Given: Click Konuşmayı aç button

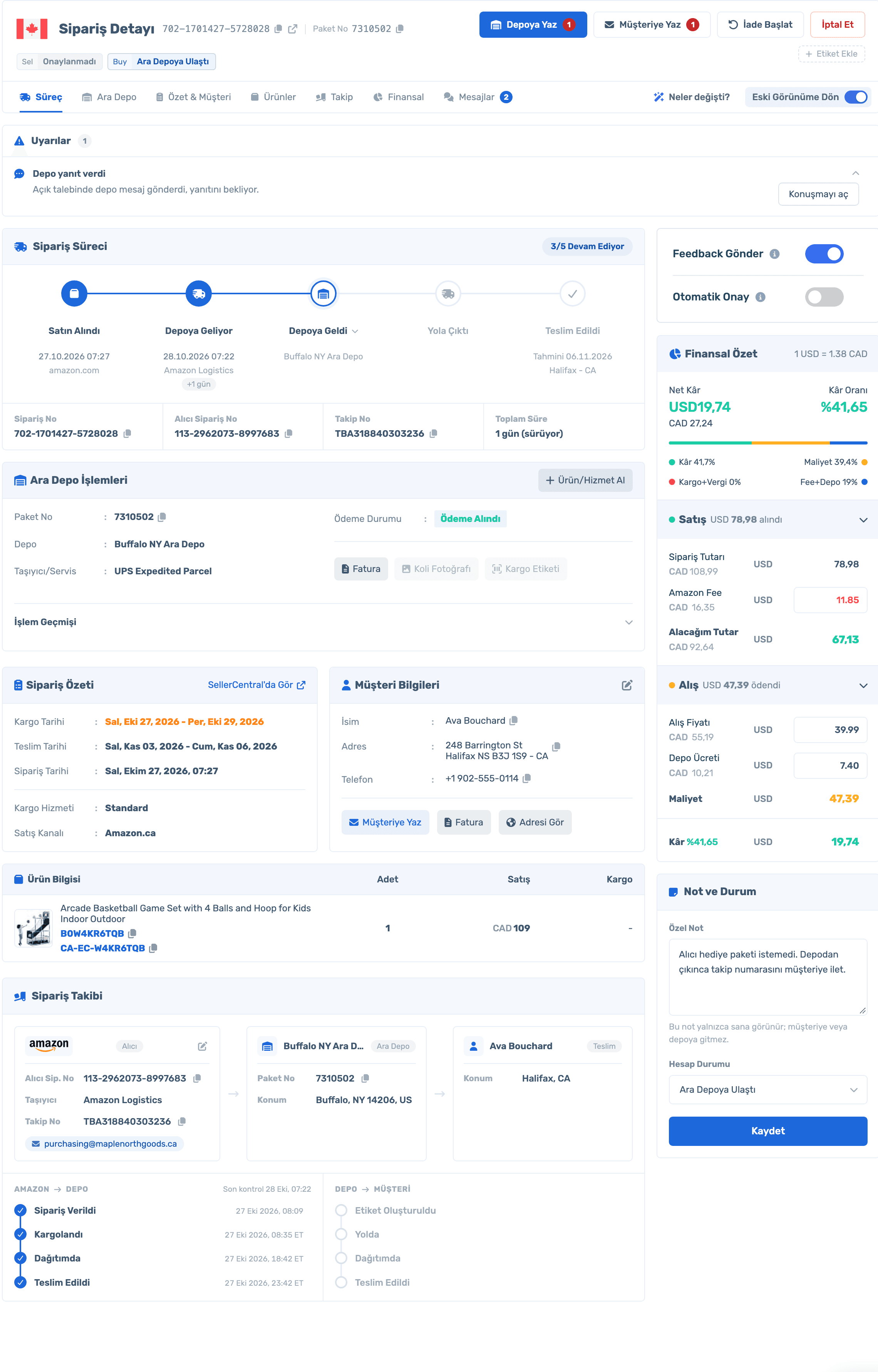Looking at the screenshot, I should pos(818,194).
